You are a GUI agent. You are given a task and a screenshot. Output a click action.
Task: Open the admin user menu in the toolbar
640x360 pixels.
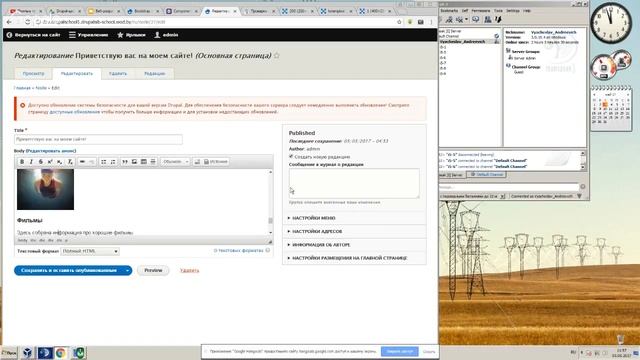pyautogui.click(x=166, y=35)
